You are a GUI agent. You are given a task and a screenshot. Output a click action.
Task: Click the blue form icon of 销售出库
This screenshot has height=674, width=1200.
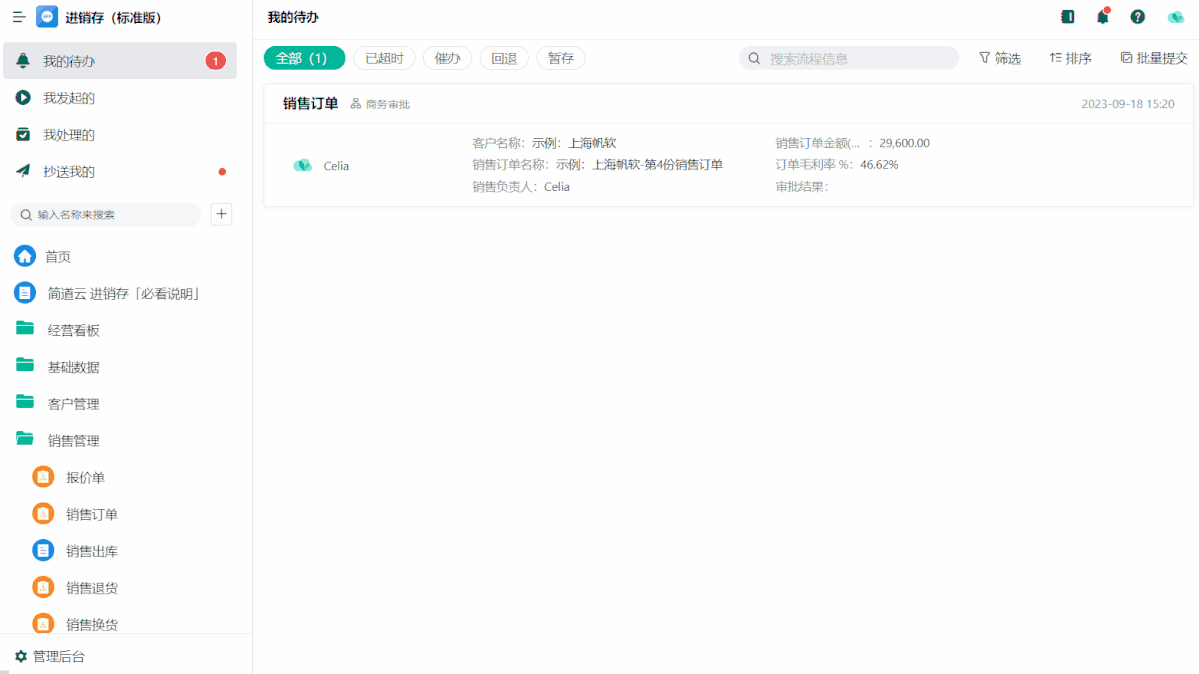43,550
